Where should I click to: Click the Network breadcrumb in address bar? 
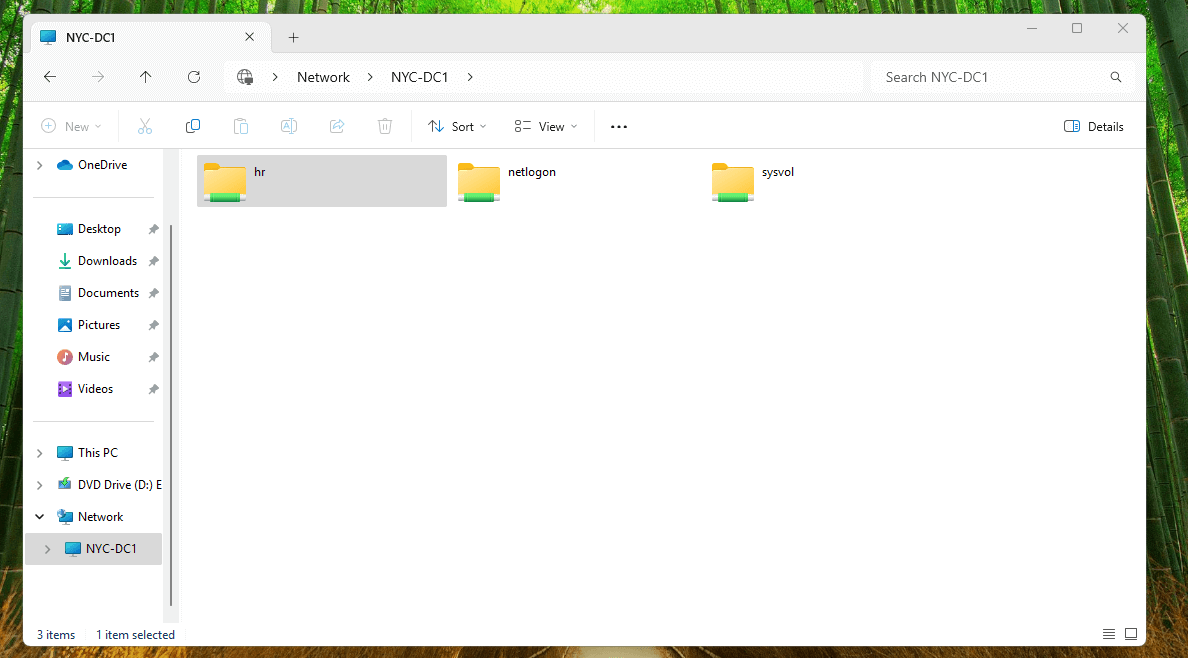point(324,77)
